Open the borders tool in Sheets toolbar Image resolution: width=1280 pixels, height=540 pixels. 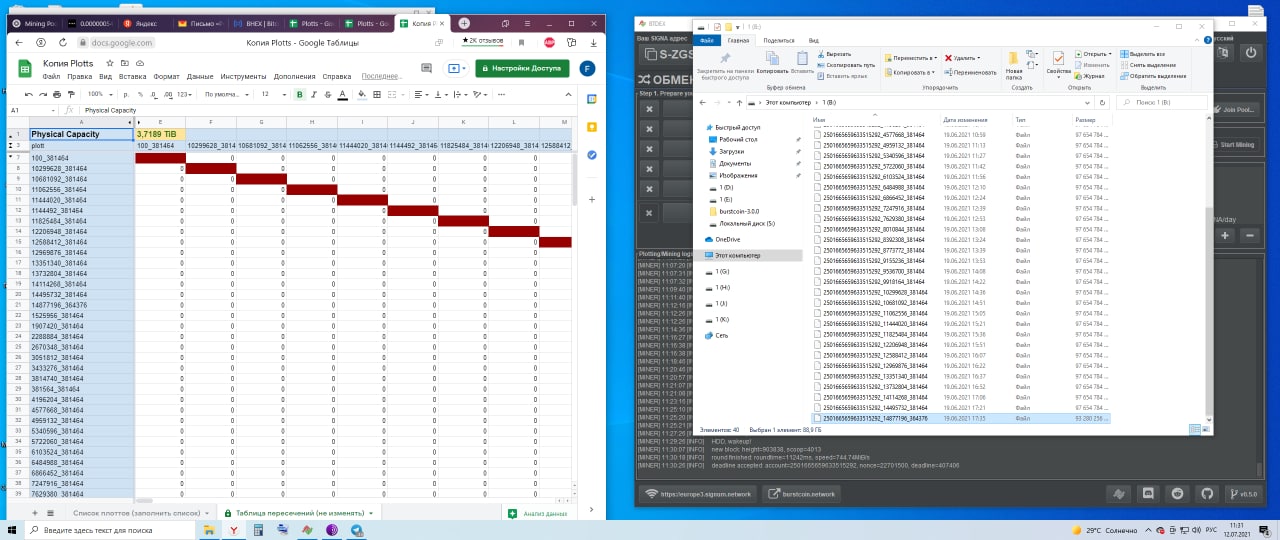coord(378,94)
